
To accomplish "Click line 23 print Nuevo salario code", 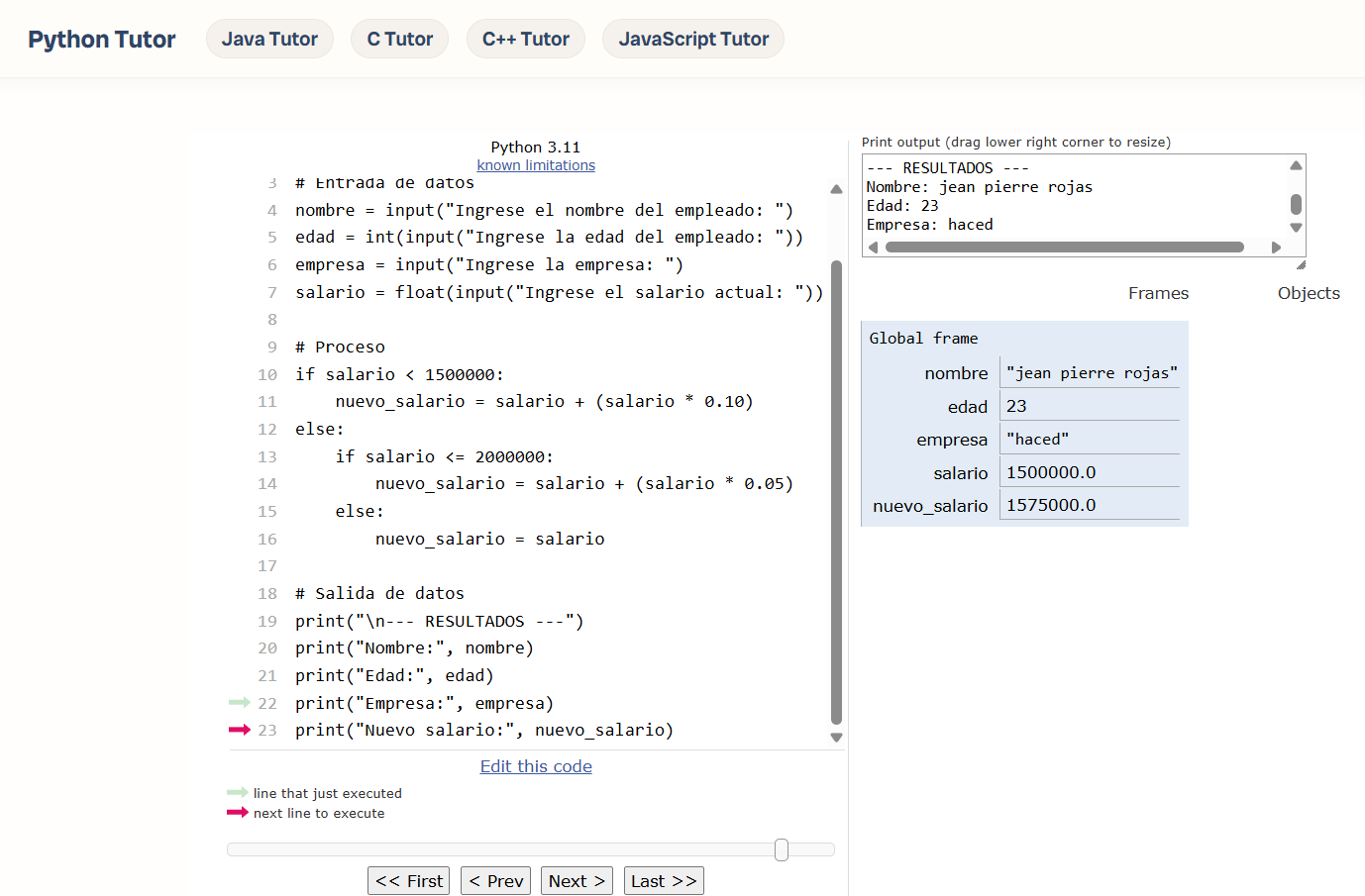I will tap(483, 731).
